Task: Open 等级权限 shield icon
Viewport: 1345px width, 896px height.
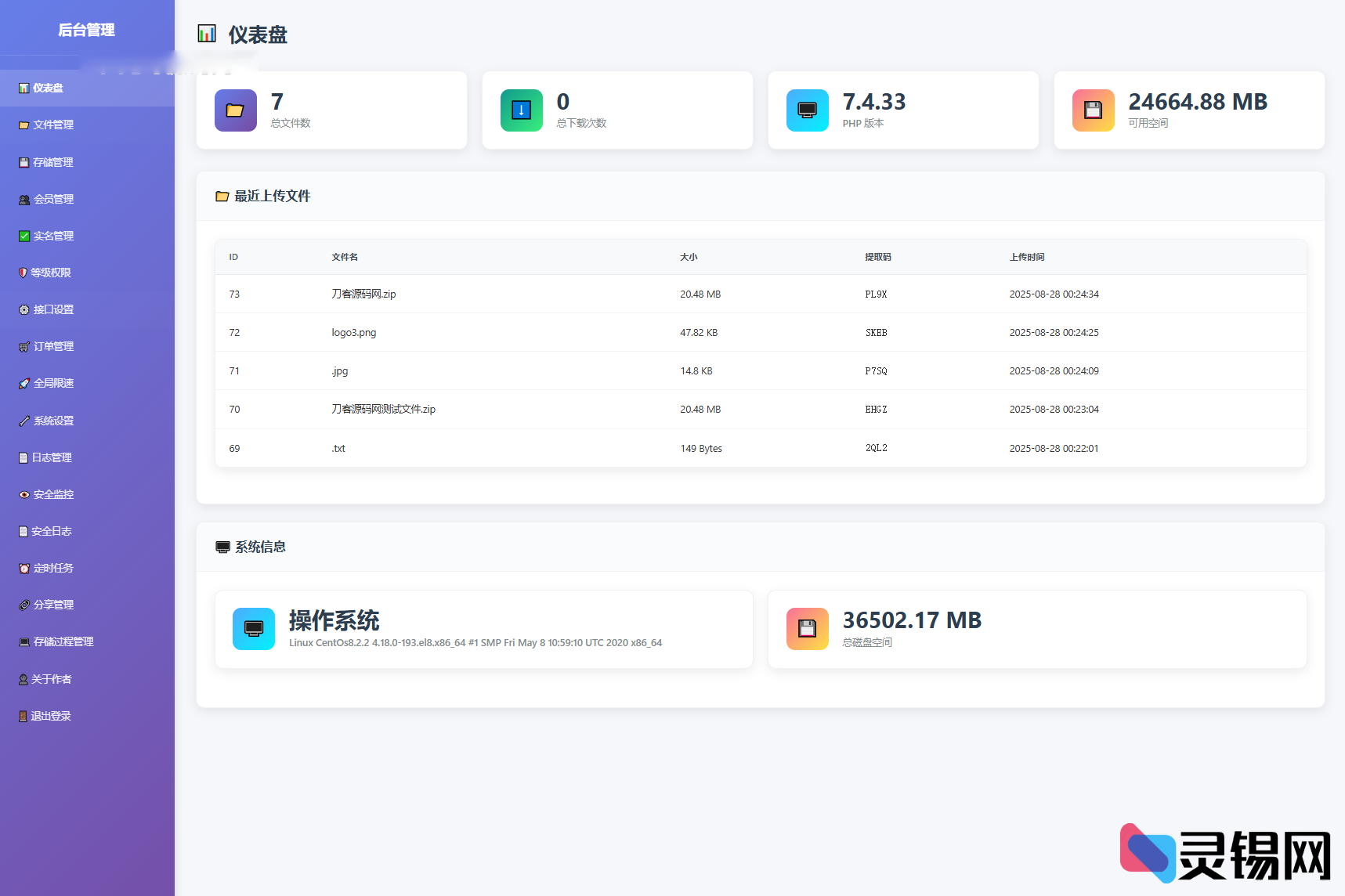Action: pos(24,273)
